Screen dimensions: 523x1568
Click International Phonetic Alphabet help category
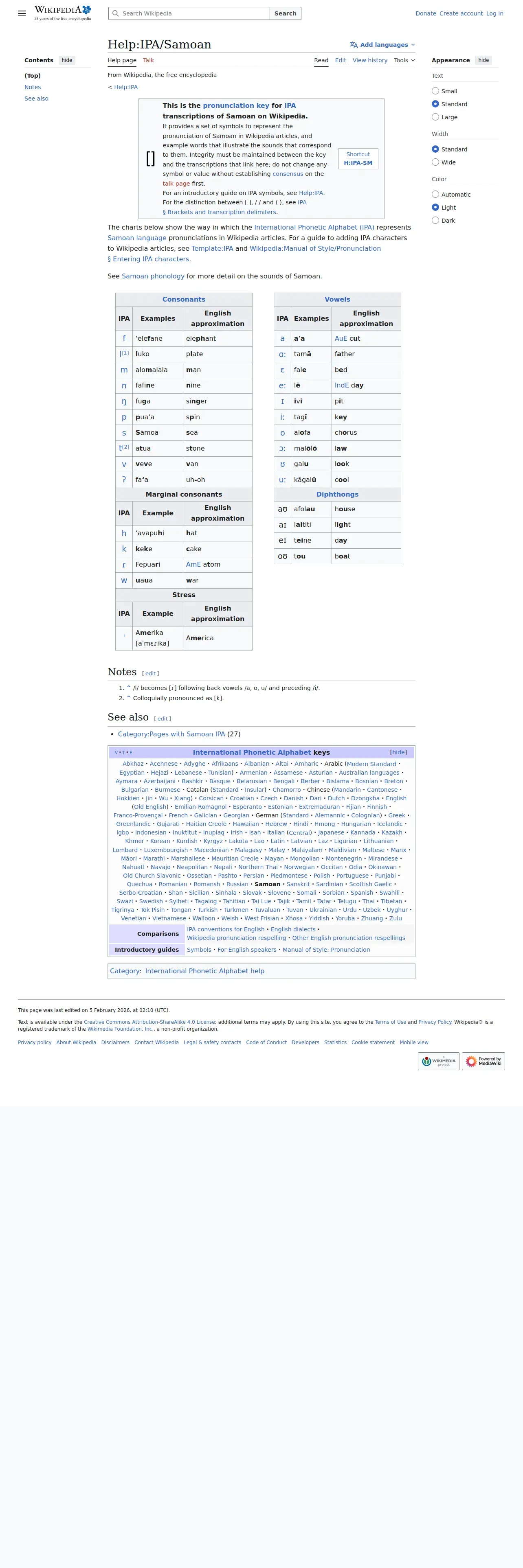tap(204, 971)
